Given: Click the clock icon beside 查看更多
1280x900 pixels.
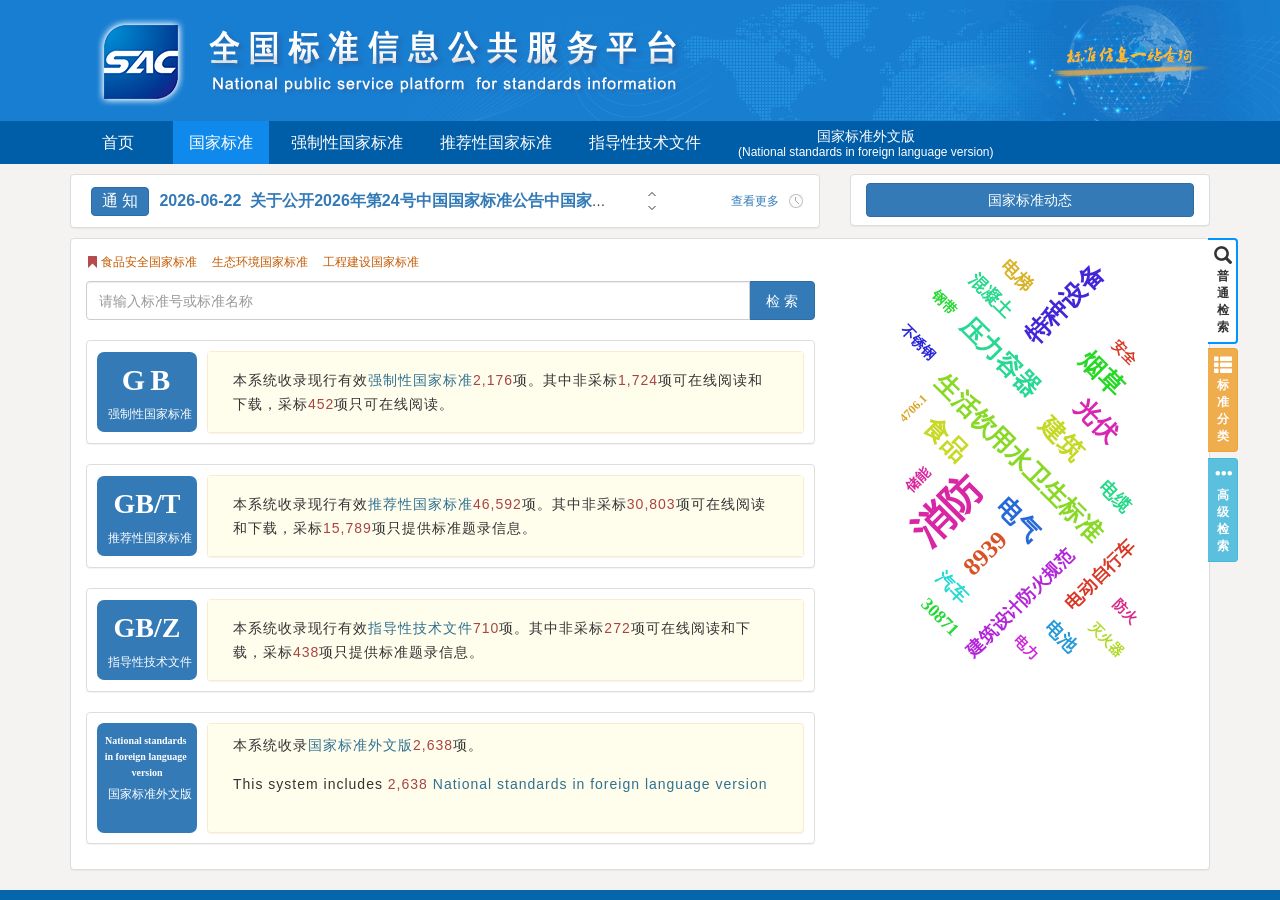Looking at the screenshot, I should tap(796, 201).
